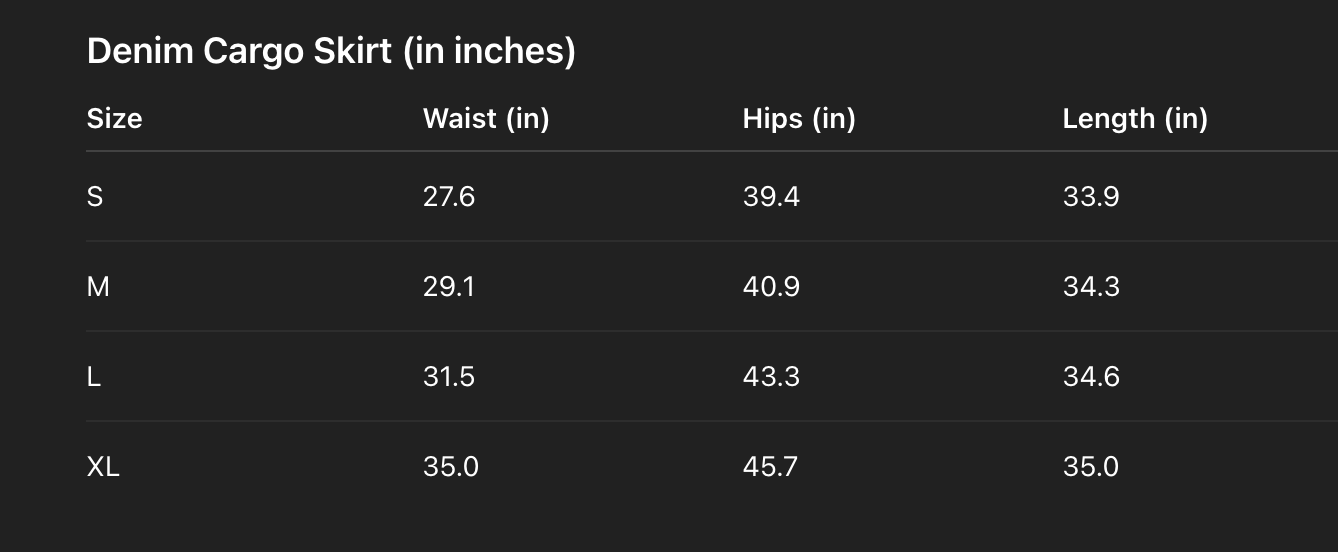Click the L size row label
The height and width of the screenshot is (552, 1338).
click(x=94, y=377)
